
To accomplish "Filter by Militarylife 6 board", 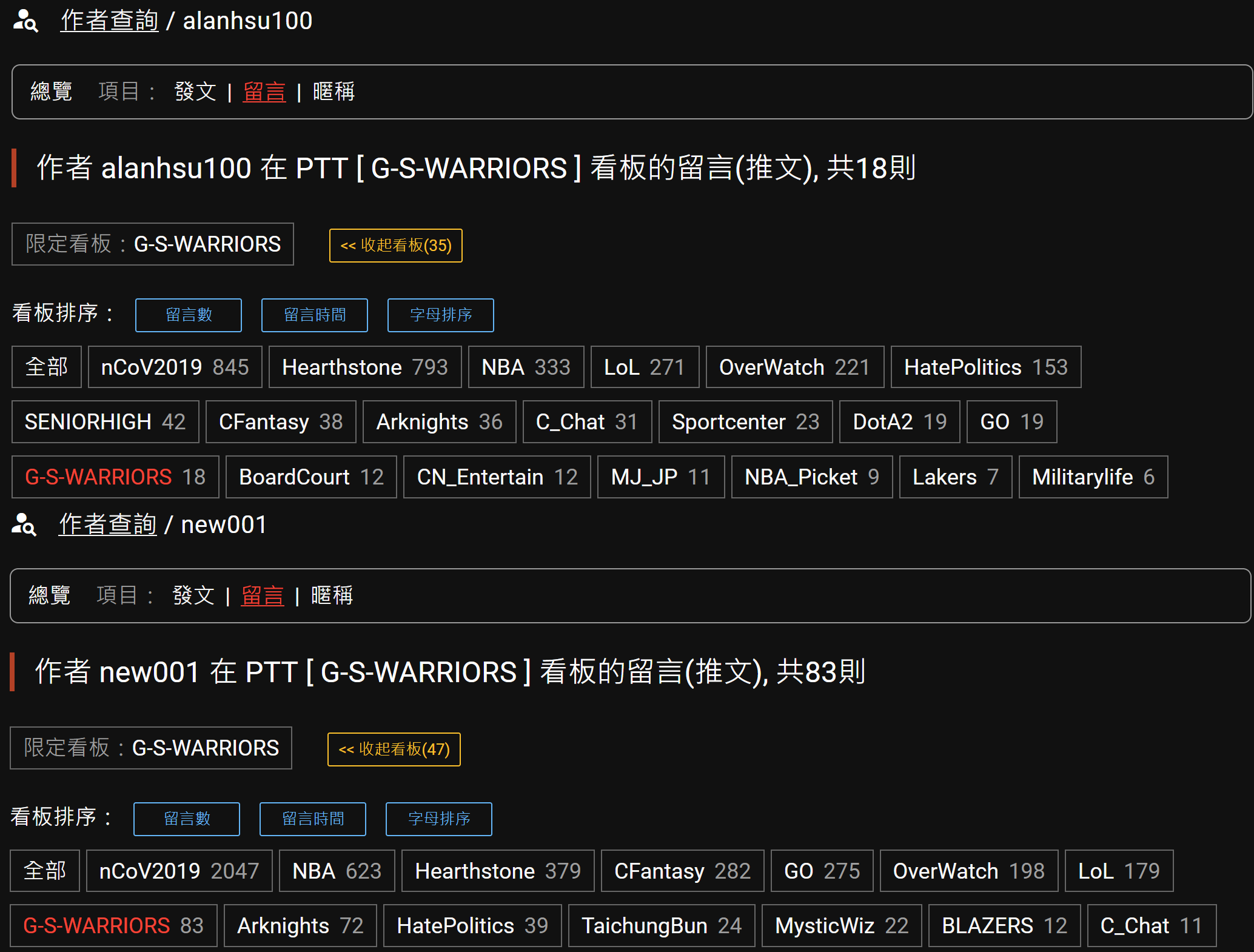I will (x=1093, y=477).
